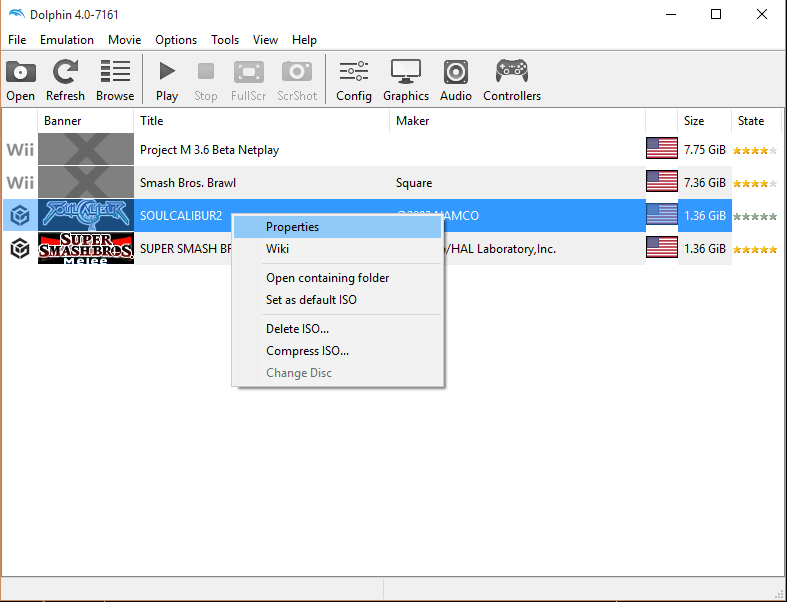Open Controllers settings gamepad icon

[512, 71]
